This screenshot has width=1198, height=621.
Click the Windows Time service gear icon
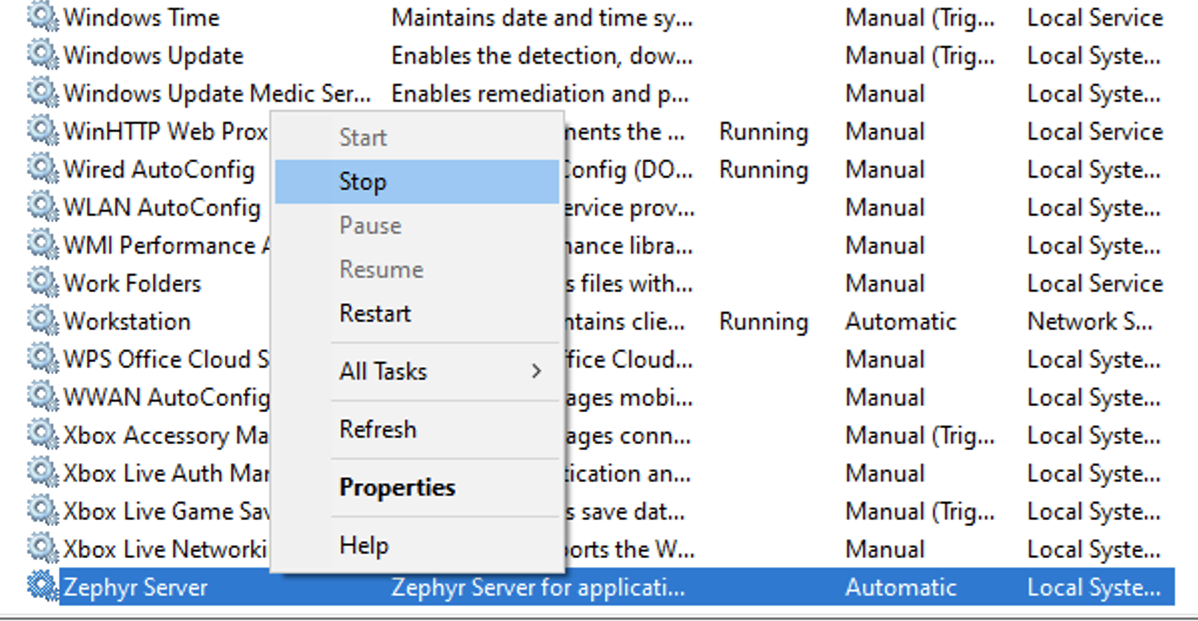click(x=41, y=17)
